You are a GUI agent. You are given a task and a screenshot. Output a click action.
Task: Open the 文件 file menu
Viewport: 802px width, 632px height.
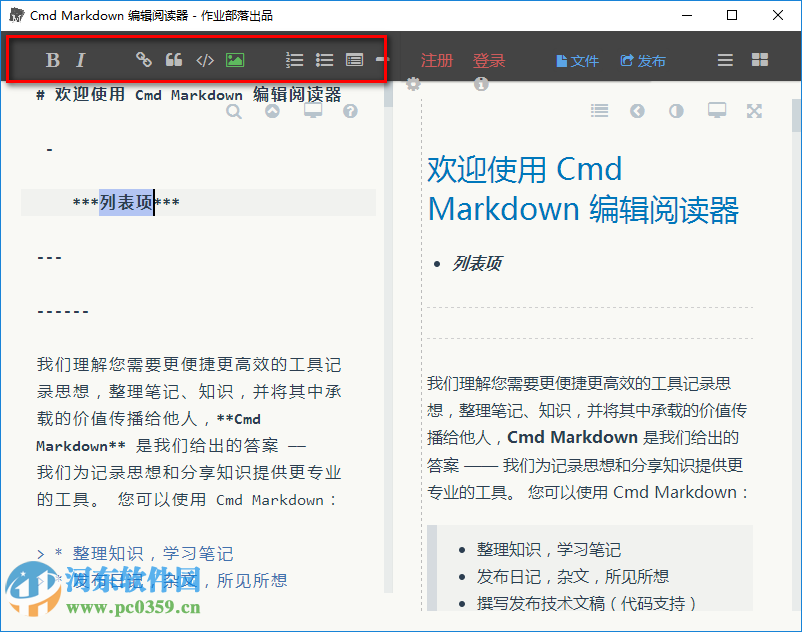(x=577, y=60)
